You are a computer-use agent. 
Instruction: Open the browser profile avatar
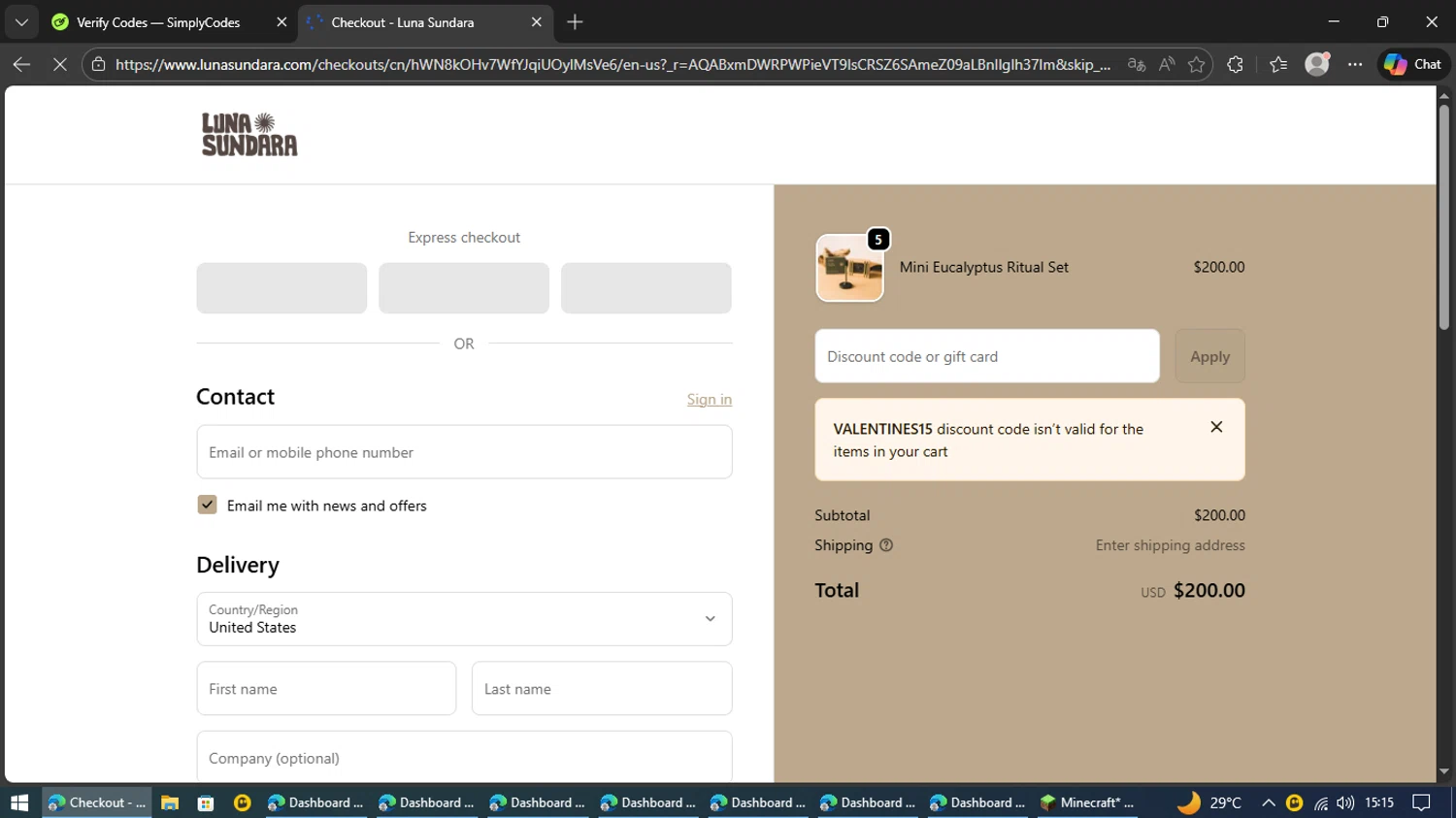click(1317, 64)
